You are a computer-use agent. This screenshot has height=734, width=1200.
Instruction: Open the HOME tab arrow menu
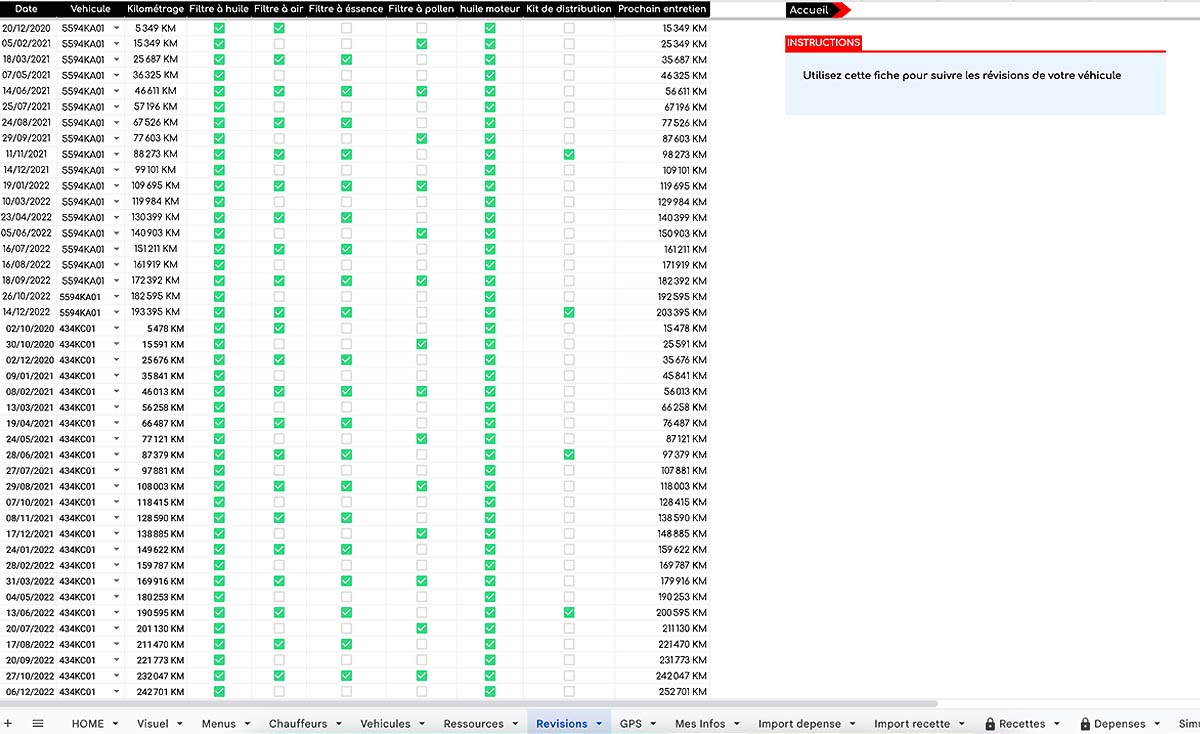coord(115,724)
